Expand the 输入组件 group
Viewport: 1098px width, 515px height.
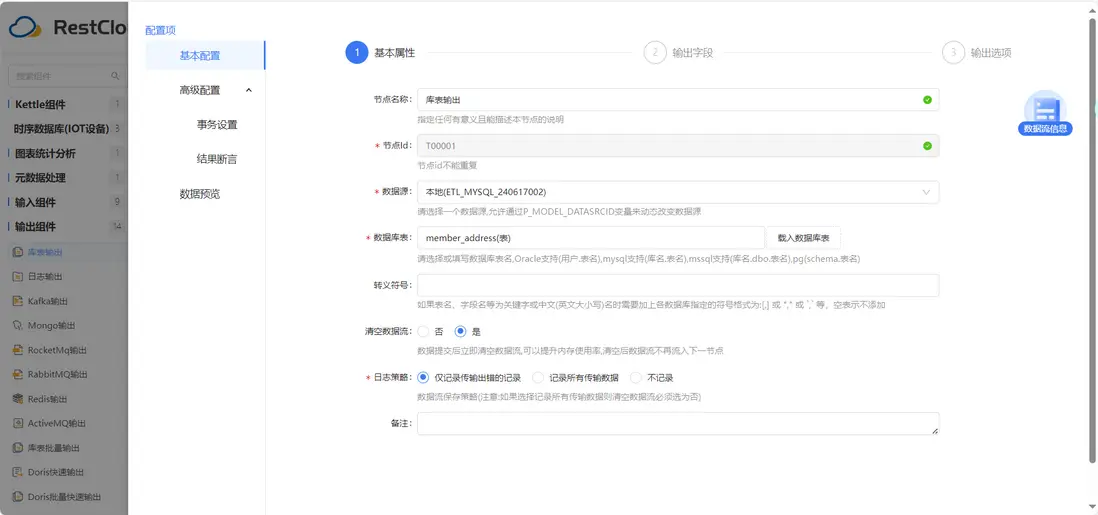pos(64,202)
